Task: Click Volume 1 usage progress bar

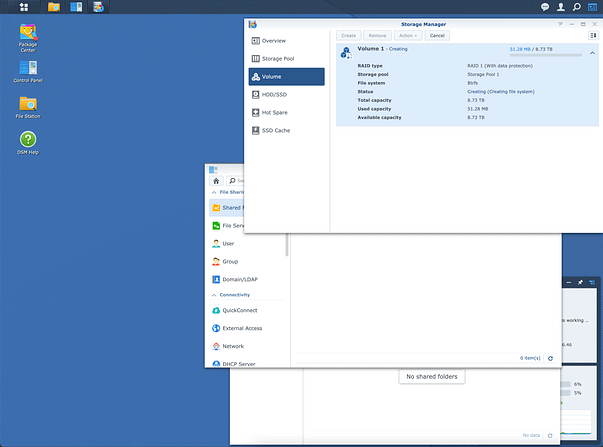Action: tap(545, 55)
